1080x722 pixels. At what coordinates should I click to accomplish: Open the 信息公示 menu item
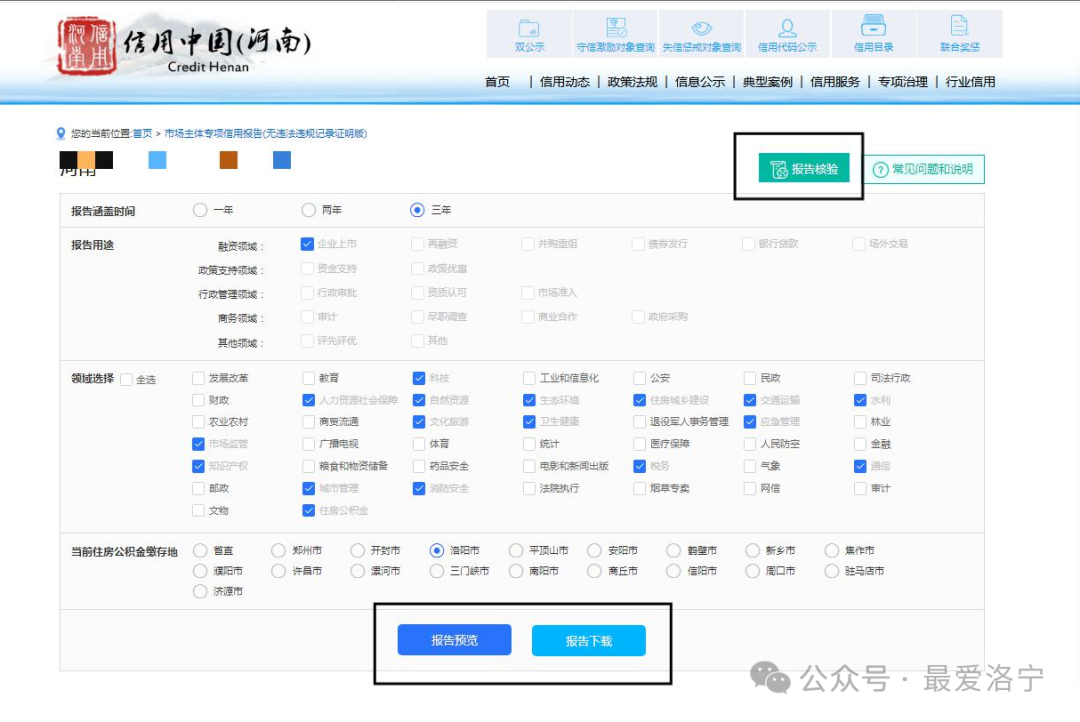tap(700, 82)
